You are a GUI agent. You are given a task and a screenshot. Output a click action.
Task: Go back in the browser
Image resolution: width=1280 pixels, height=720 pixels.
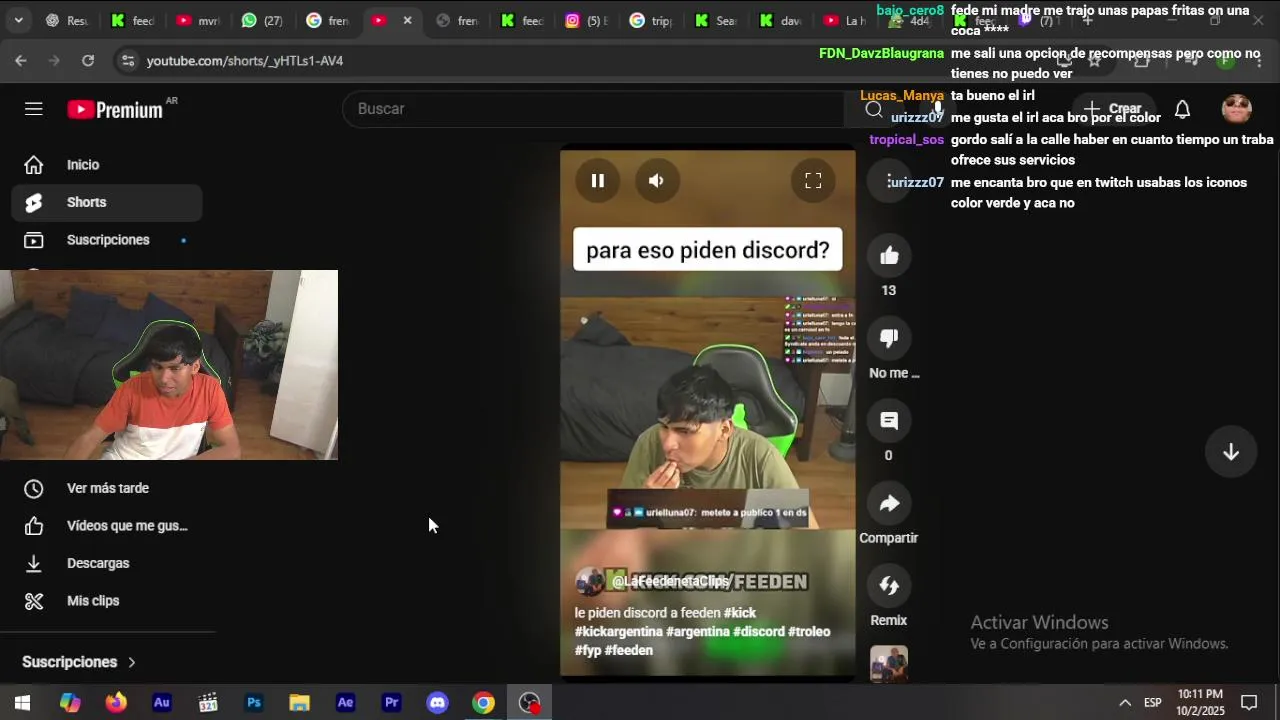point(21,61)
